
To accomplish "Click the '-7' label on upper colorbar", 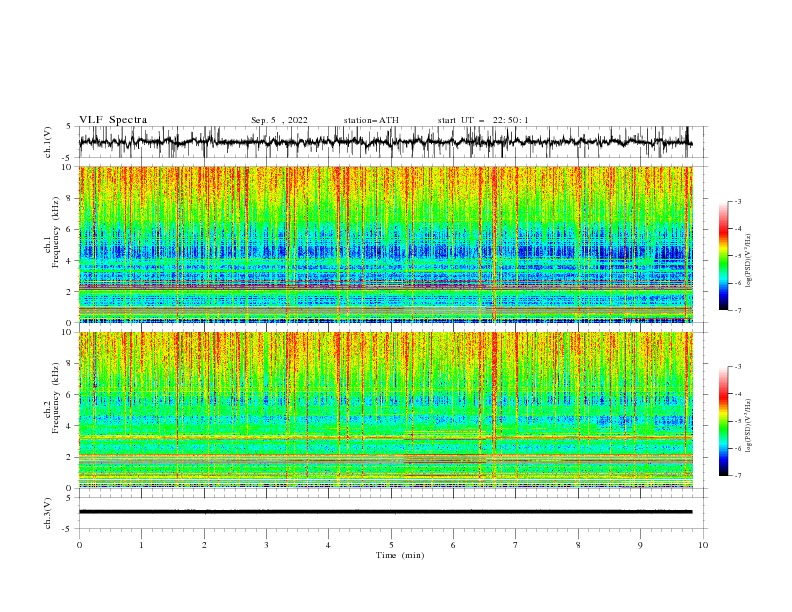I will coord(738,310).
